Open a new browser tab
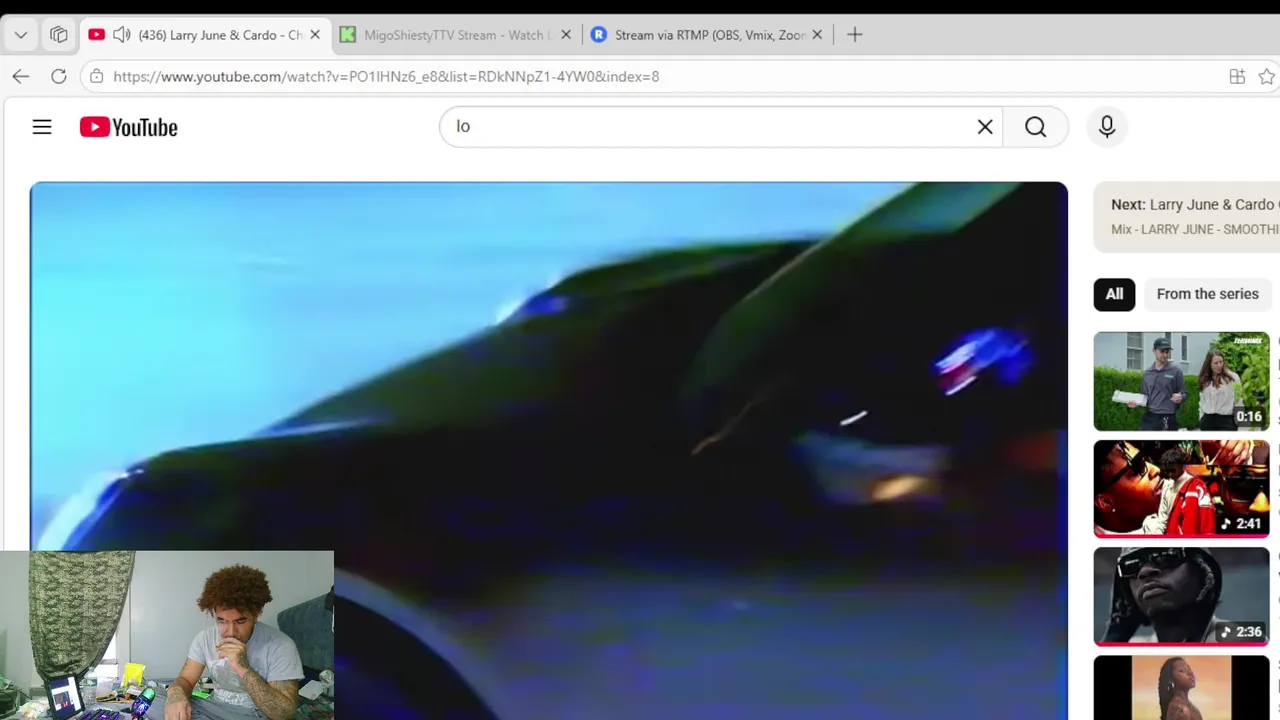Screen dimensions: 1280x720 (855, 35)
